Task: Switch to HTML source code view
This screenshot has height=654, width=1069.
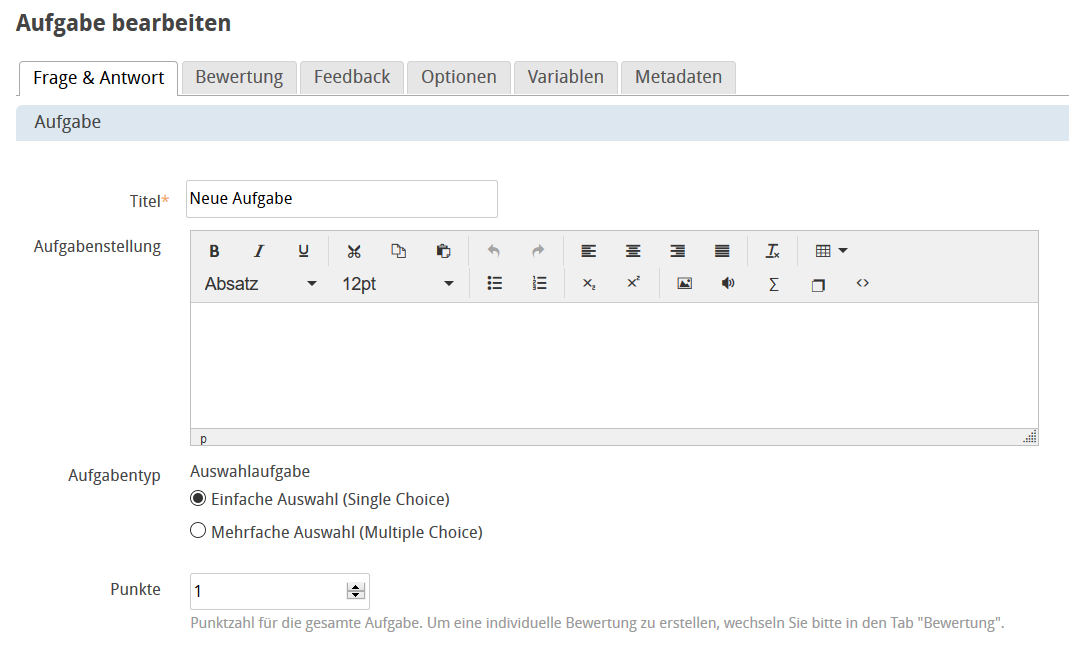Action: pos(862,284)
